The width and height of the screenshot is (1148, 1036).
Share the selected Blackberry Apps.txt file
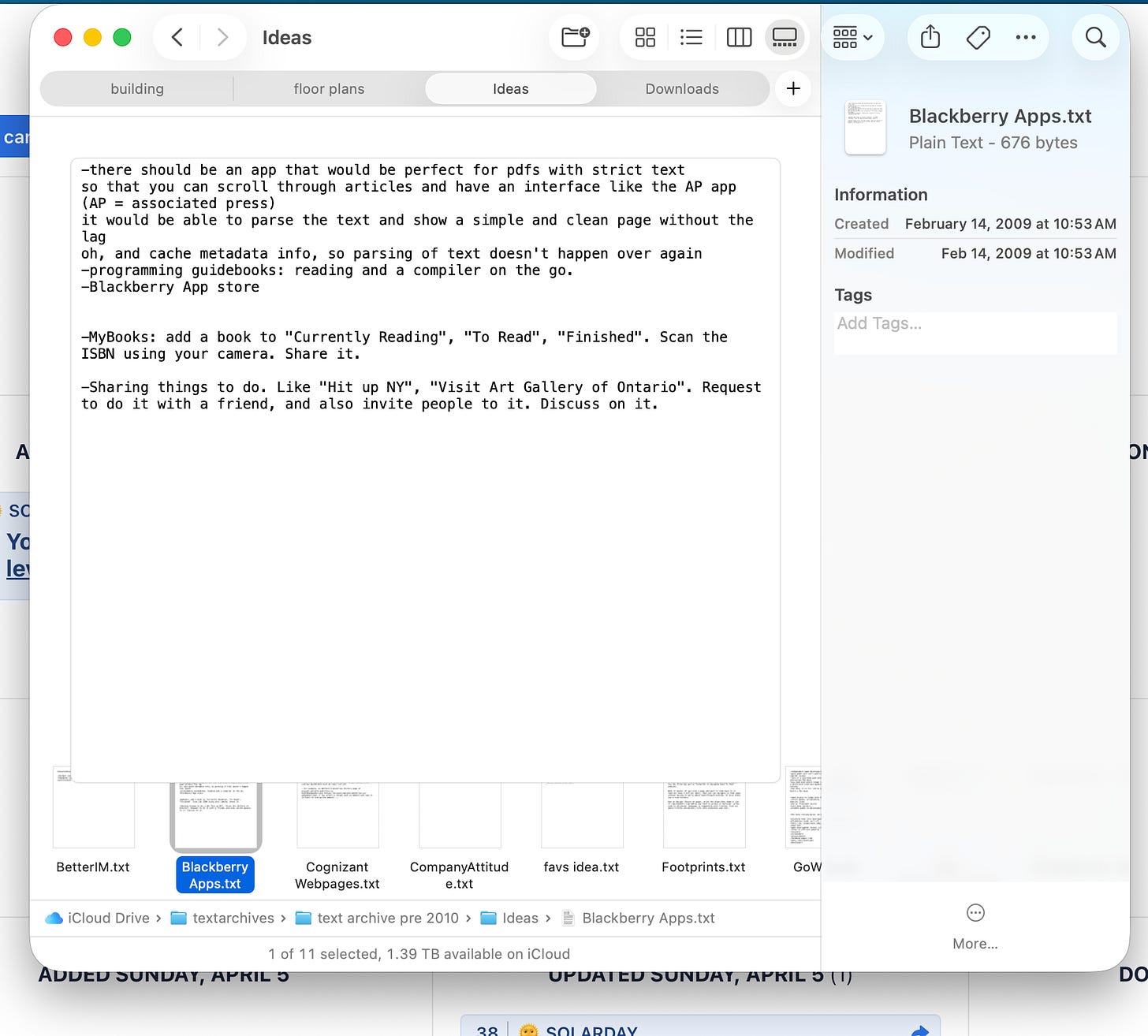point(930,37)
